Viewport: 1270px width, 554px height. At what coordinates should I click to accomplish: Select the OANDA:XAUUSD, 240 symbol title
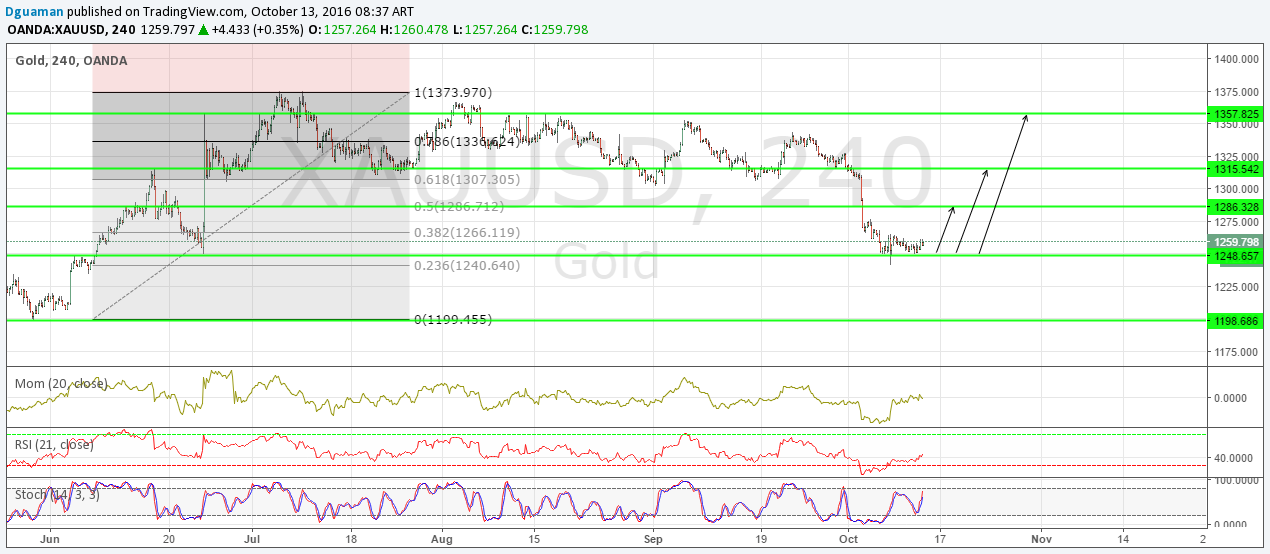coord(72,30)
